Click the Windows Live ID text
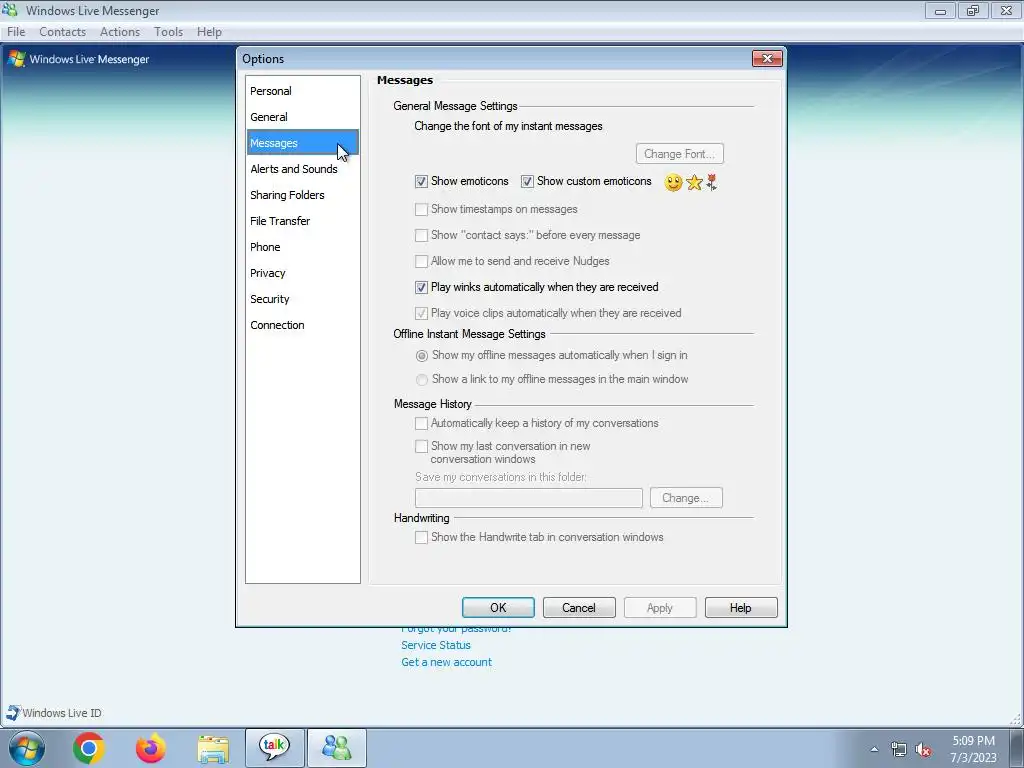Viewport: 1024px width, 768px height. pyautogui.click(x=62, y=713)
